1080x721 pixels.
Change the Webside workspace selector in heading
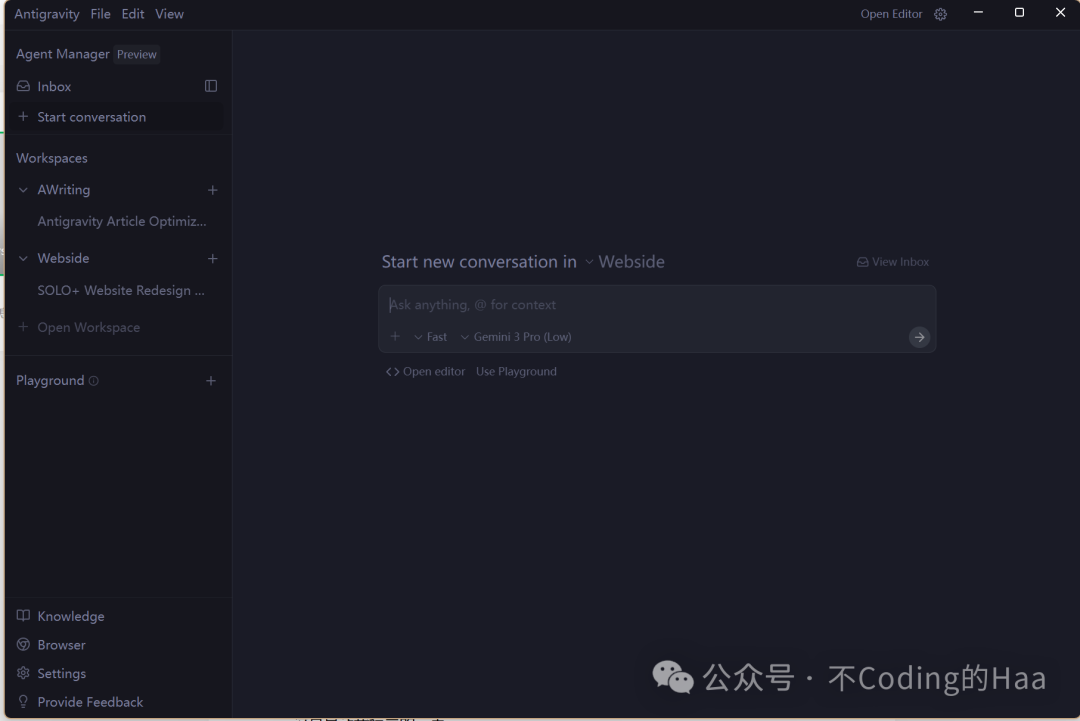click(625, 262)
